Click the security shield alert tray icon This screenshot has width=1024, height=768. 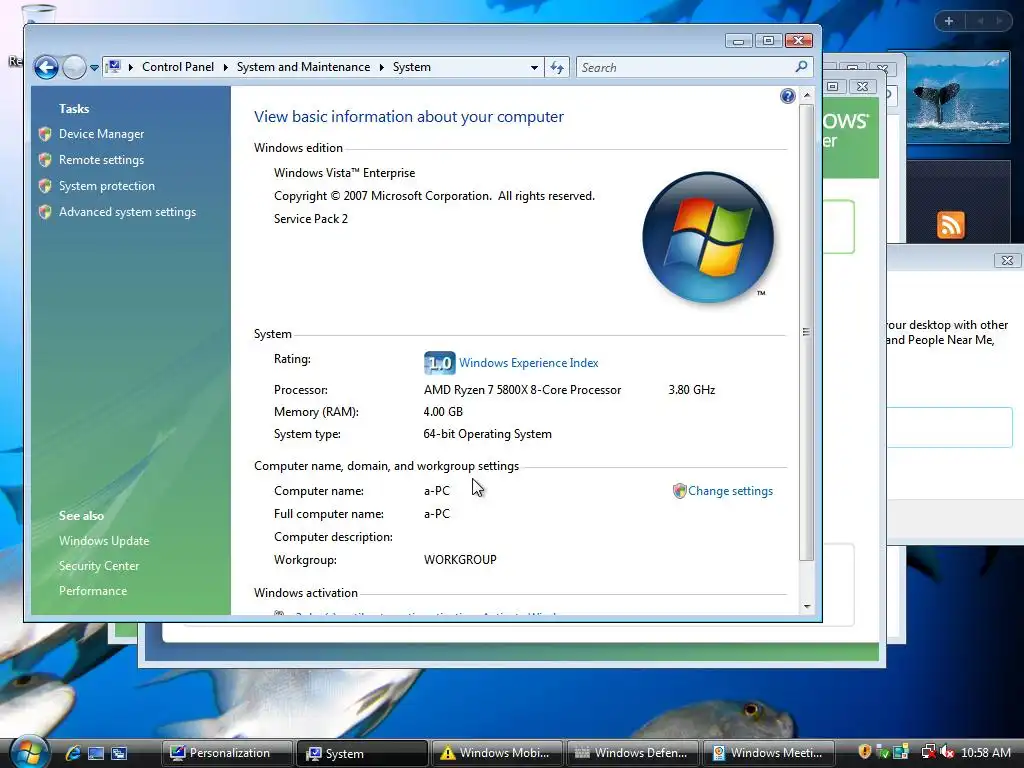(865, 752)
